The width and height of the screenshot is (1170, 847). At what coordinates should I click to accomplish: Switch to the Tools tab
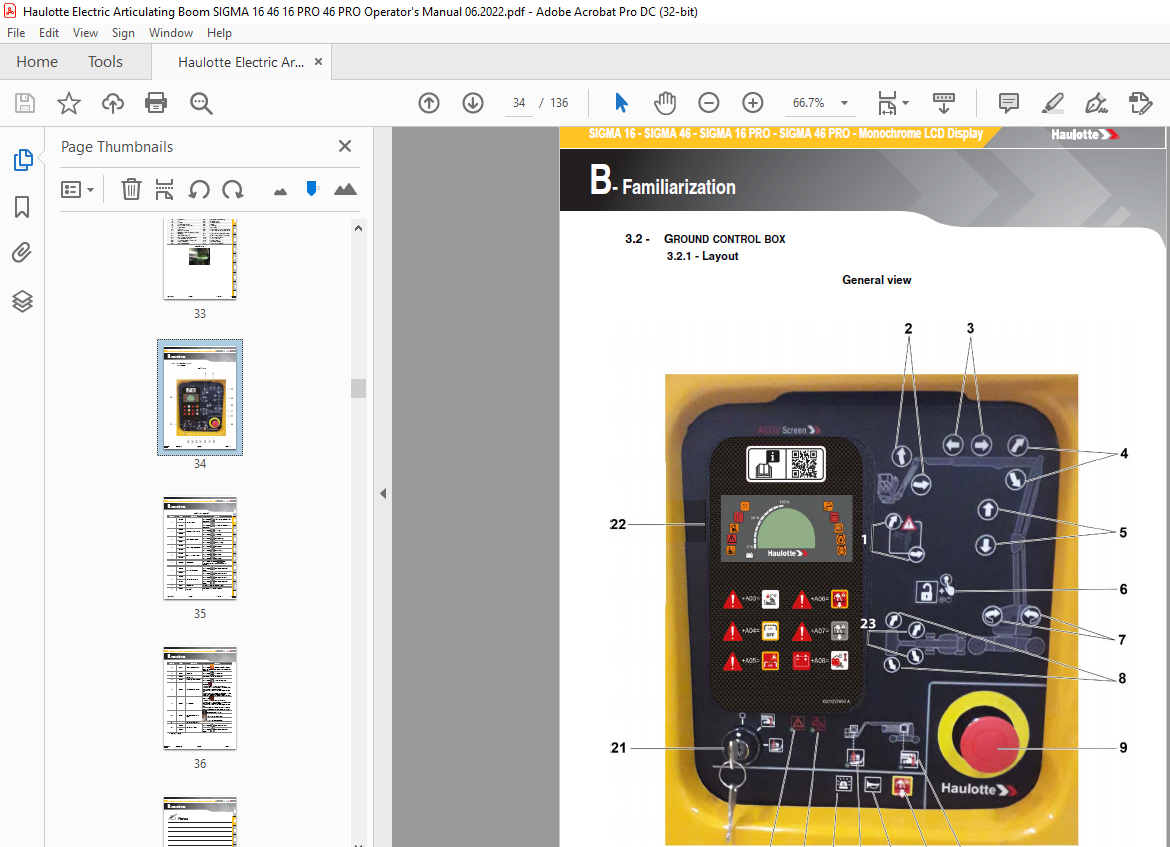pos(105,62)
